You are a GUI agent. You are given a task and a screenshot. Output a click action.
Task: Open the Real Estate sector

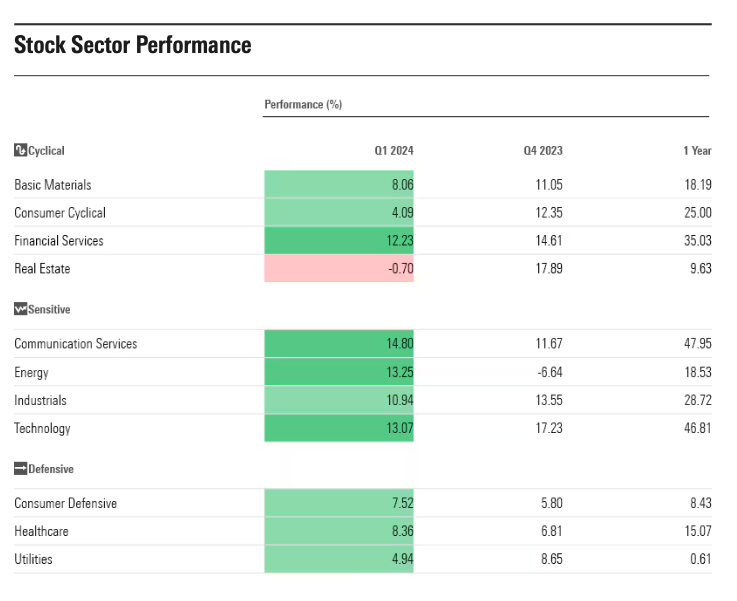pyautogui.click(x=42, y=269)
